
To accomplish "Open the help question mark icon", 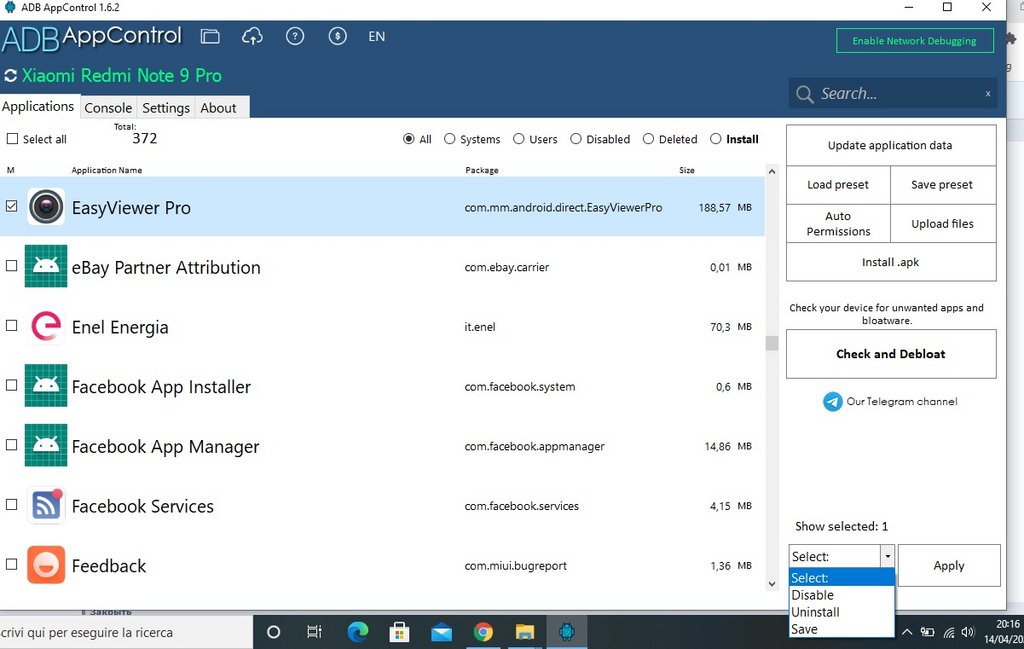I will 295,37.
